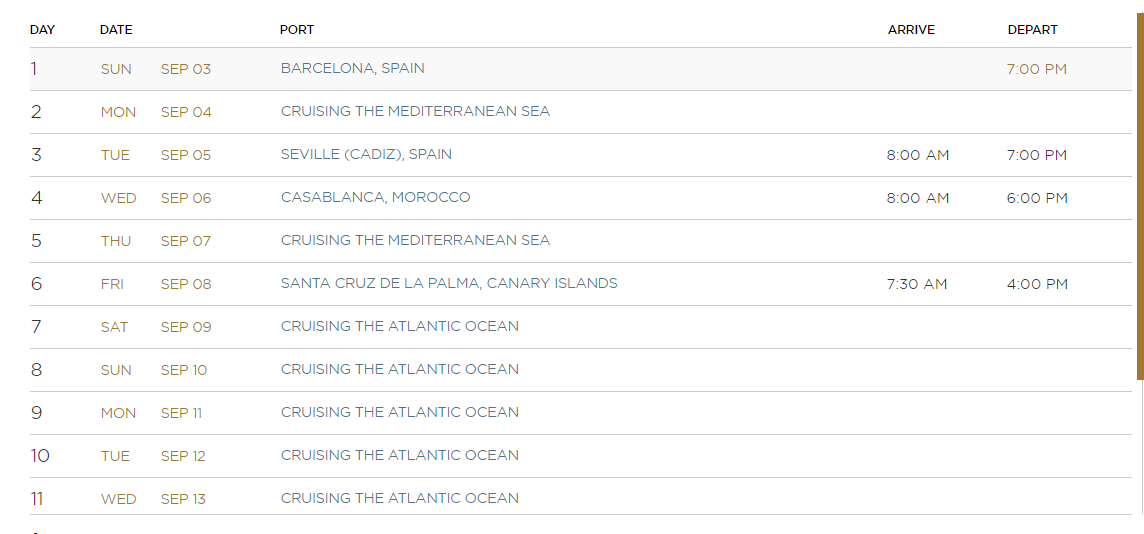Click the DAY column header
1144x534 pixels.
pyautogui.click(x=42, y=30)
